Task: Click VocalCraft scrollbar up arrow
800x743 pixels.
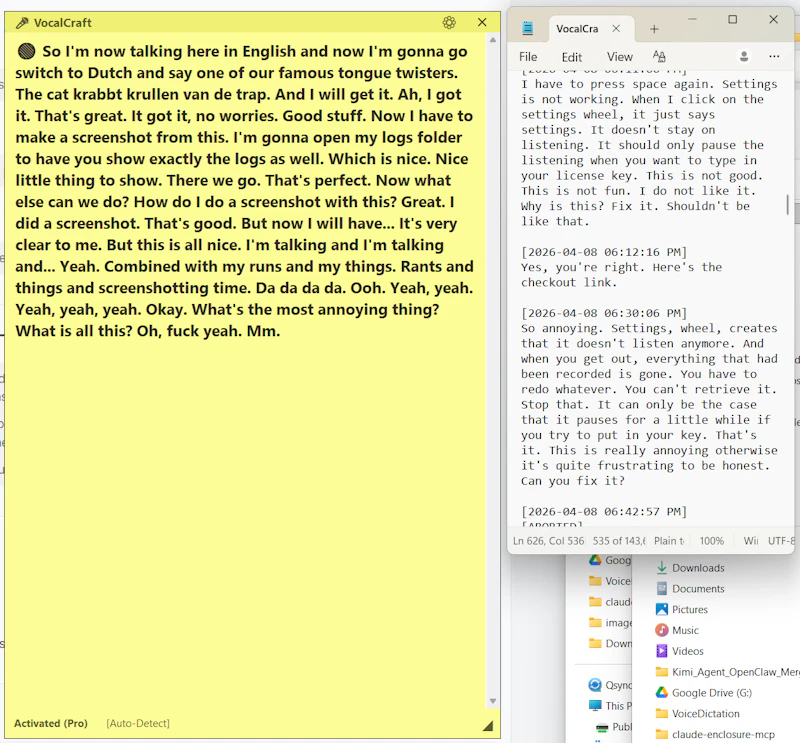Action: click(x=493, y=40)
